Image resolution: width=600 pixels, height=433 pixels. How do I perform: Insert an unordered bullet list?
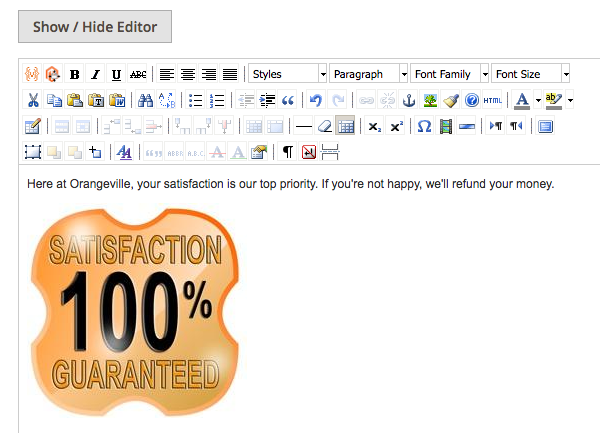click(196, 100)
